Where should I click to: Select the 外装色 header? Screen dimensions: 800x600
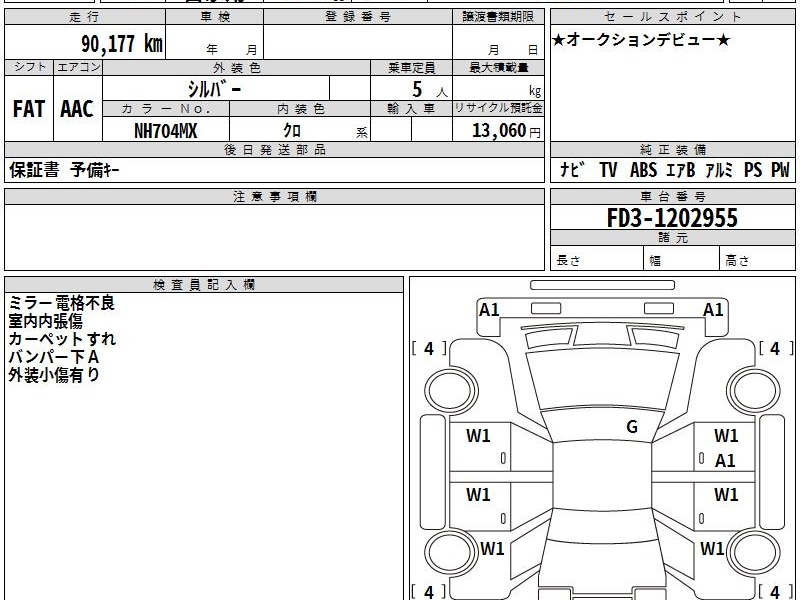pyautogui.click(x=237, y=67)
